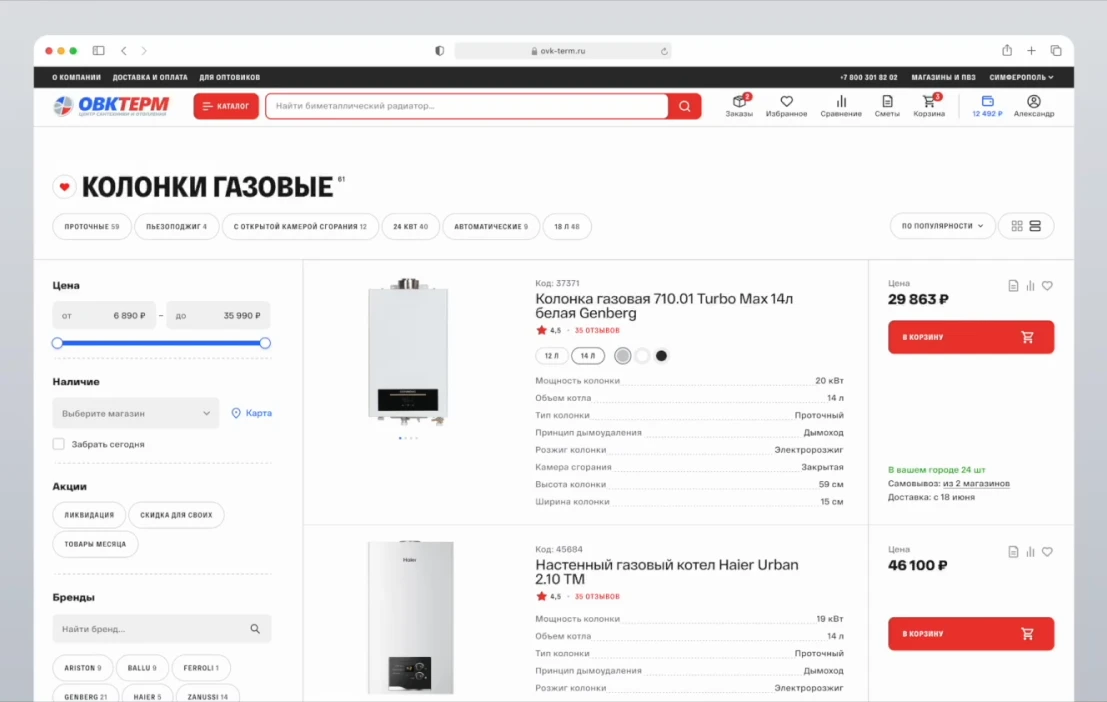Toggle the Ликвидация promo filter
Viewport: 1107px width, 702px height.
89,515
